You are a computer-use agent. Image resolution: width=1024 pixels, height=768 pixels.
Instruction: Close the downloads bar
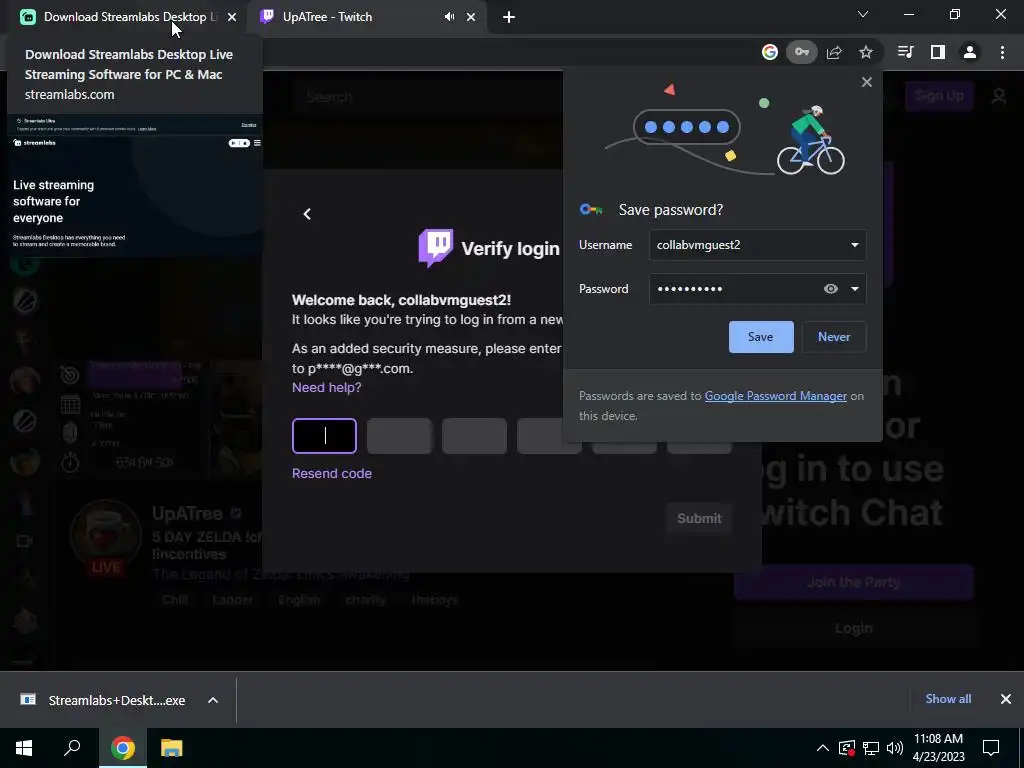pyautogui.click(x=1006, y=699)
